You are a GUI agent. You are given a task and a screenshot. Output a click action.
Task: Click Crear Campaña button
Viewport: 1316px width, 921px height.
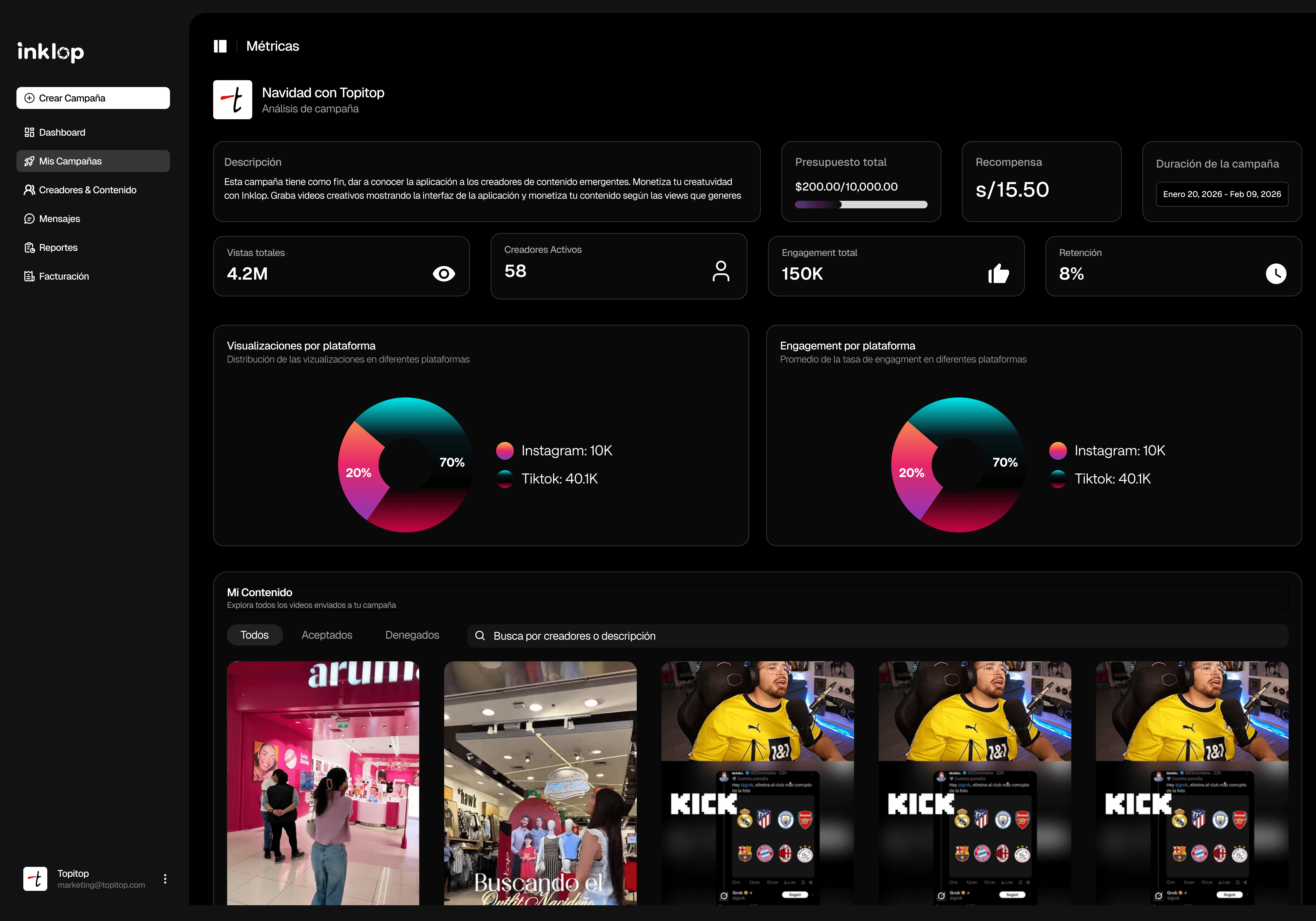pyautogui.click(x=93, y=98)
